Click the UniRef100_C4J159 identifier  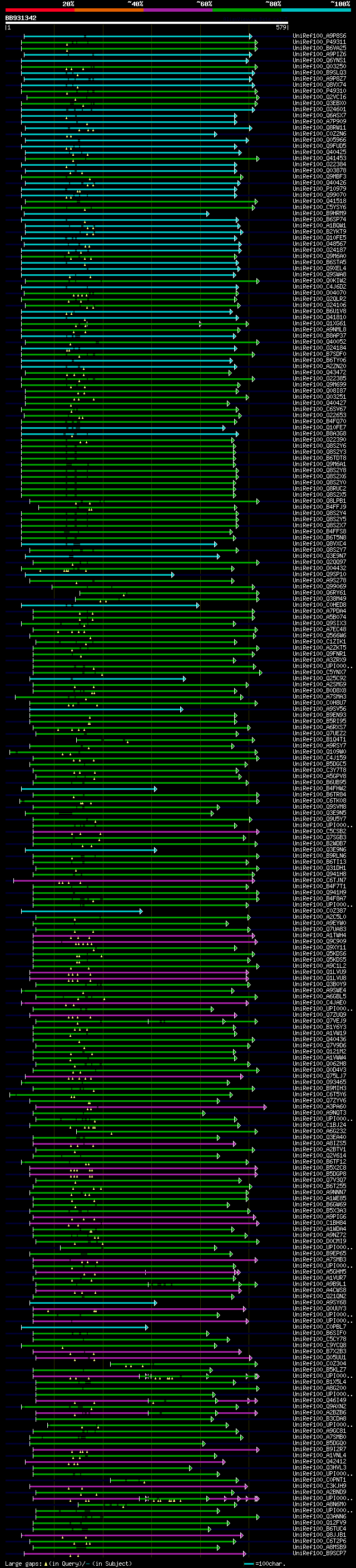coord(319,758)
